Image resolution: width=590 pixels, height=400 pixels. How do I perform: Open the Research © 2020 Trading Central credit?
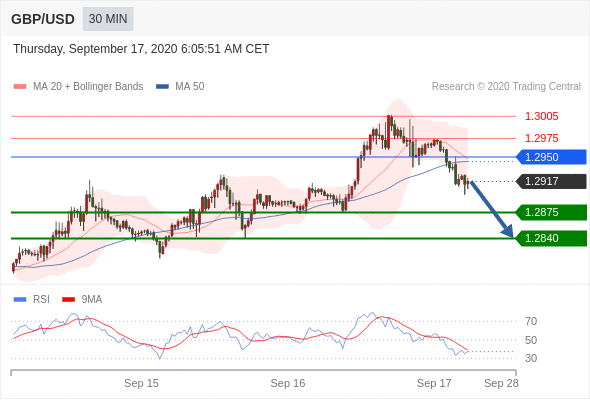point(506,87)
